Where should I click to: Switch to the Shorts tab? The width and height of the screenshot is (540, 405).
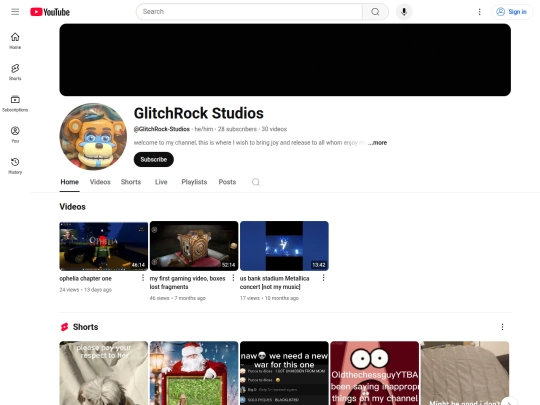tap(131, 182)
